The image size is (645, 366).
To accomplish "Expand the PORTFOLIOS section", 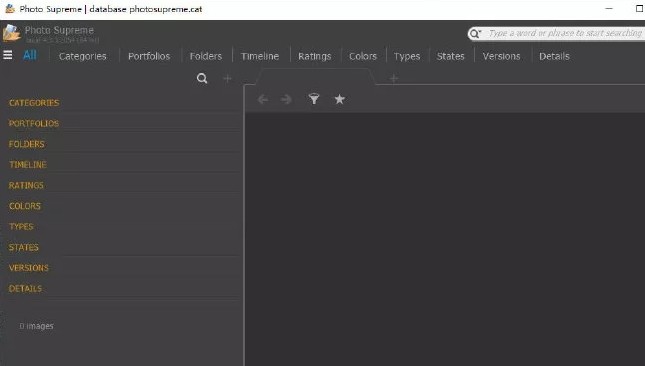I will point(34,123).
